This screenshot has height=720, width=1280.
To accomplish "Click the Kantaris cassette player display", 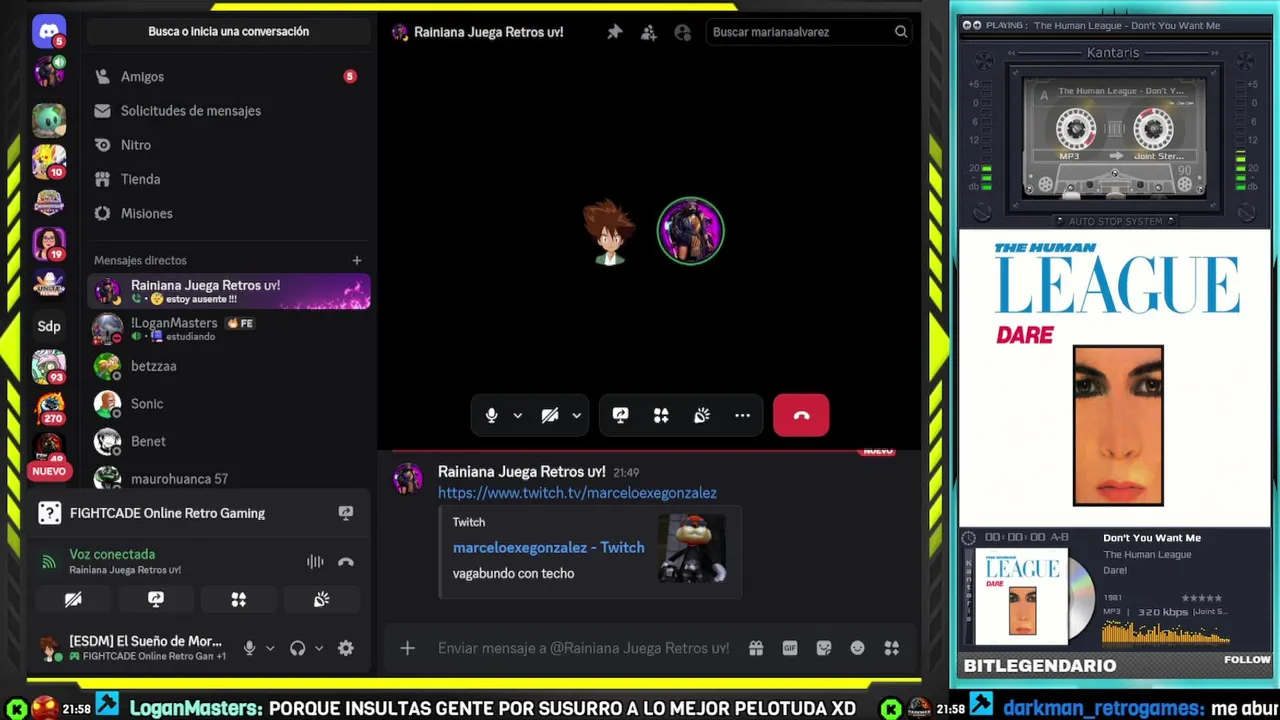I will [x=1114, y=138].
